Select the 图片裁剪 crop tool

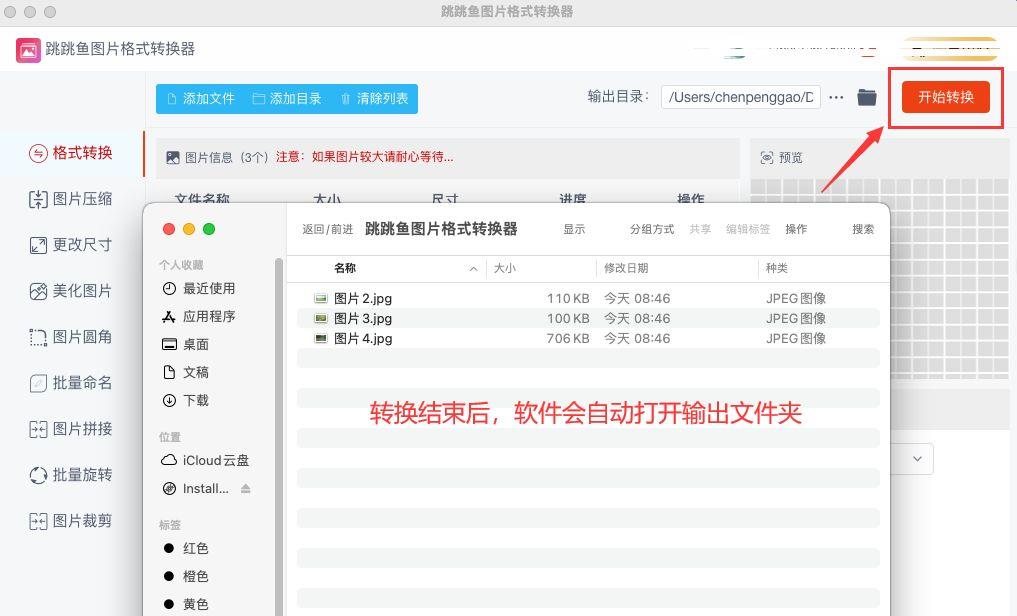[70, 521]
